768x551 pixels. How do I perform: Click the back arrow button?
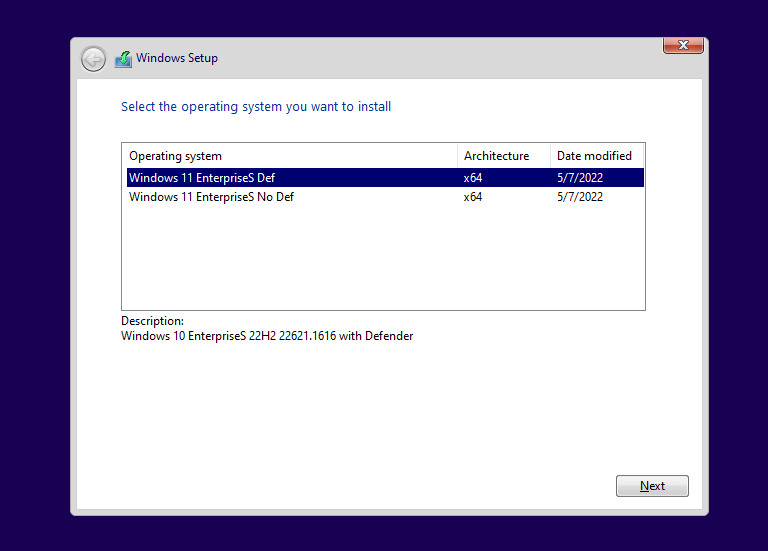pyautogui.click(x=93, y=59)
